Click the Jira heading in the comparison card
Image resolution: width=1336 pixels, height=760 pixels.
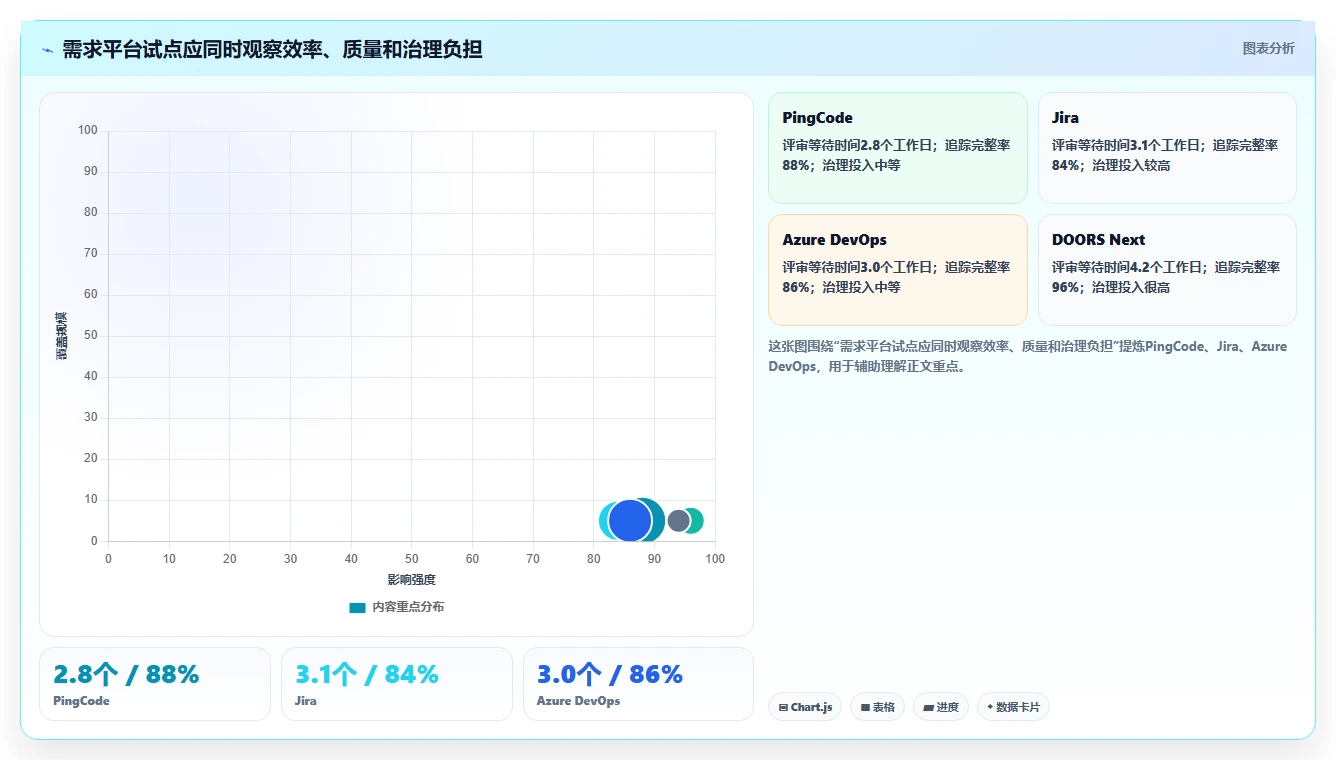point(1065,118)
